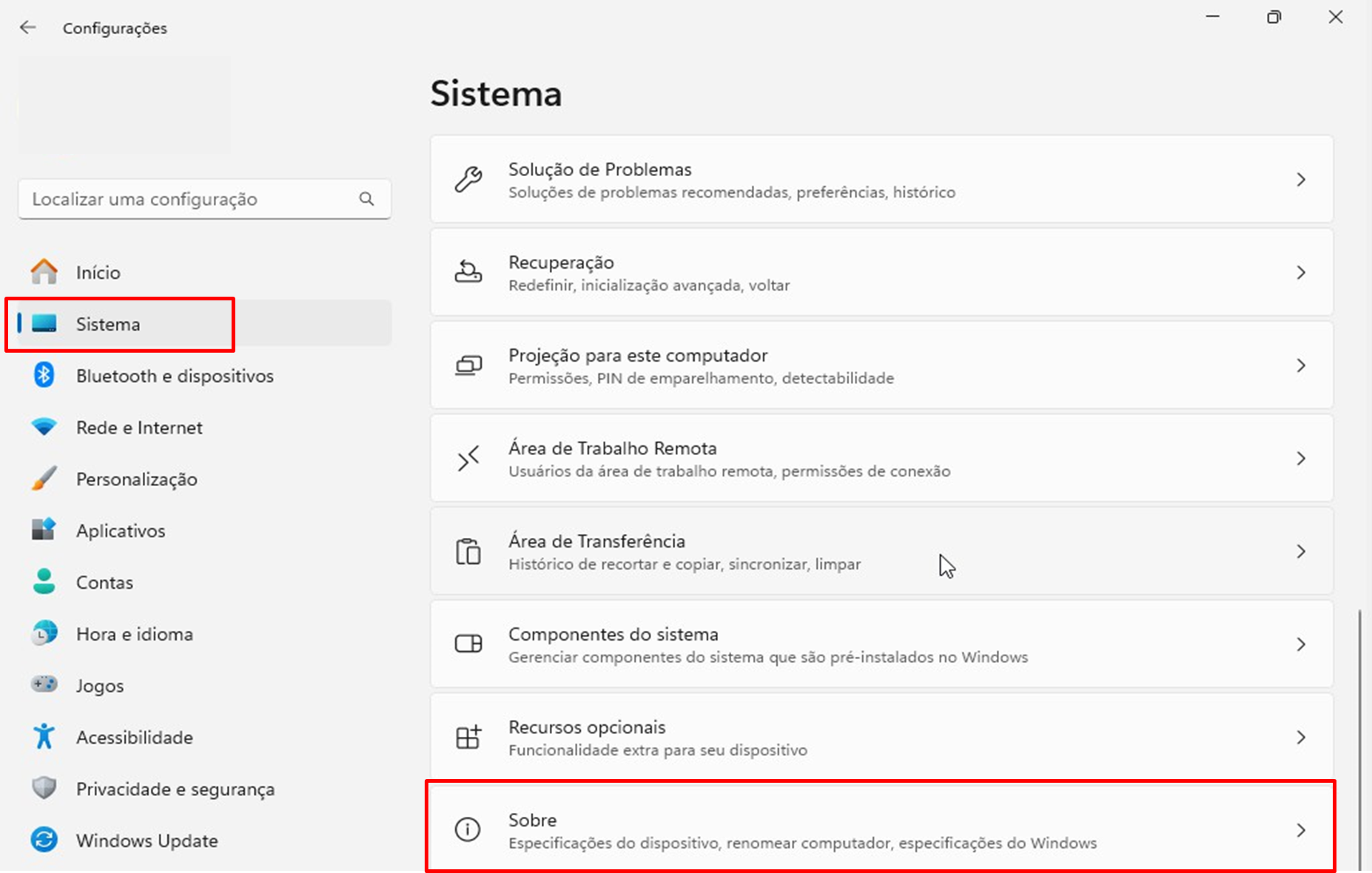Open Acessibilidade settings
The height and width of the screenshot is (873, 1372).
(x=205, y=737)
